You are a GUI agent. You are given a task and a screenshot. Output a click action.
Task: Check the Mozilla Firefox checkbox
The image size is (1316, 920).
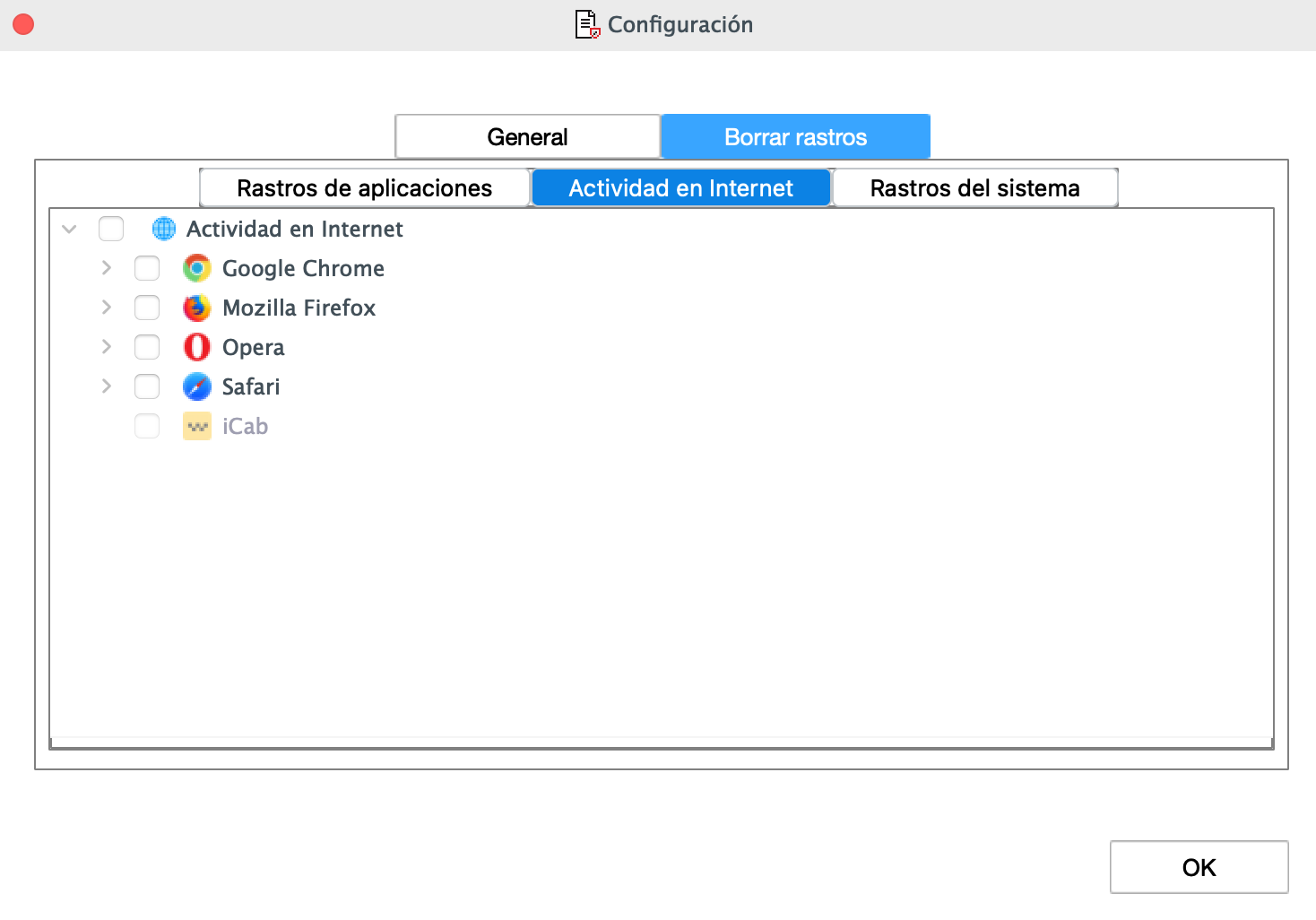pyautogui.click(x=147, y=308)
